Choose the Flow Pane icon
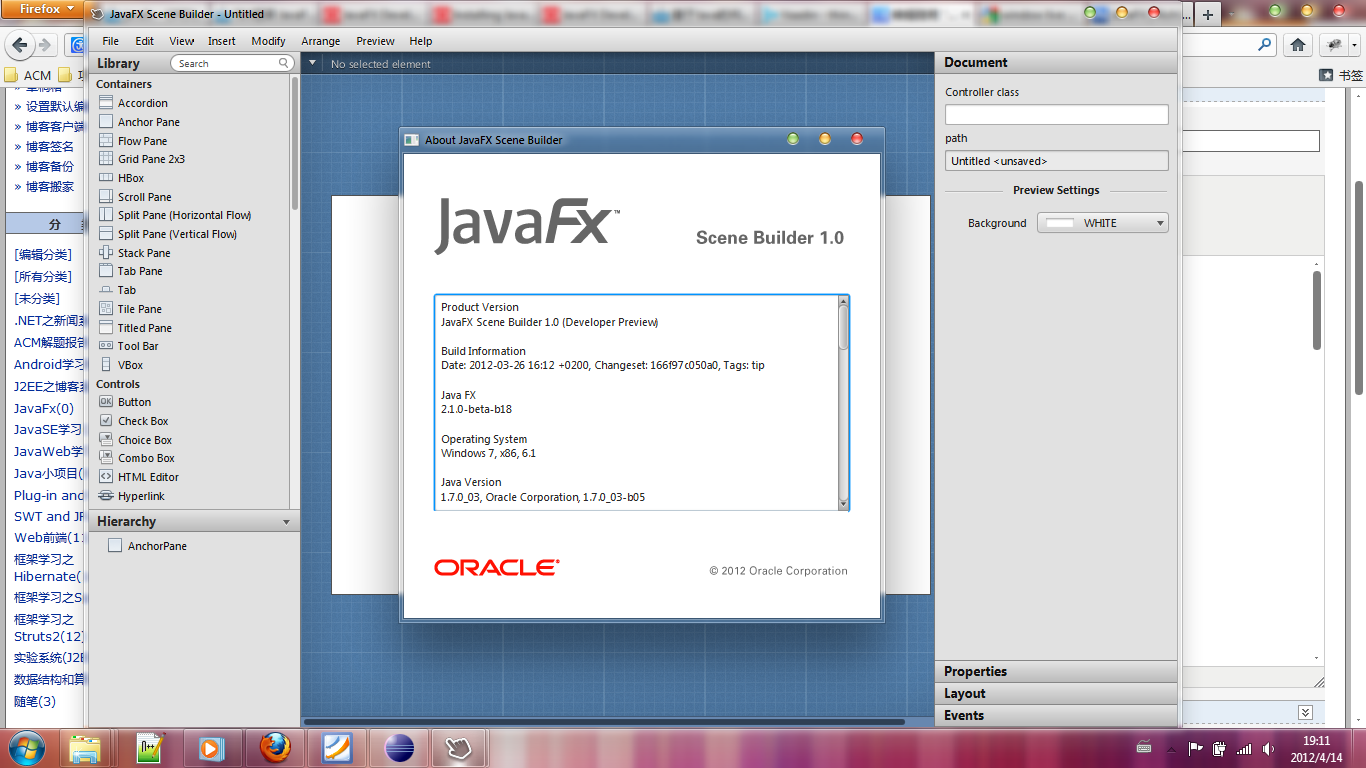 (106, 141)
